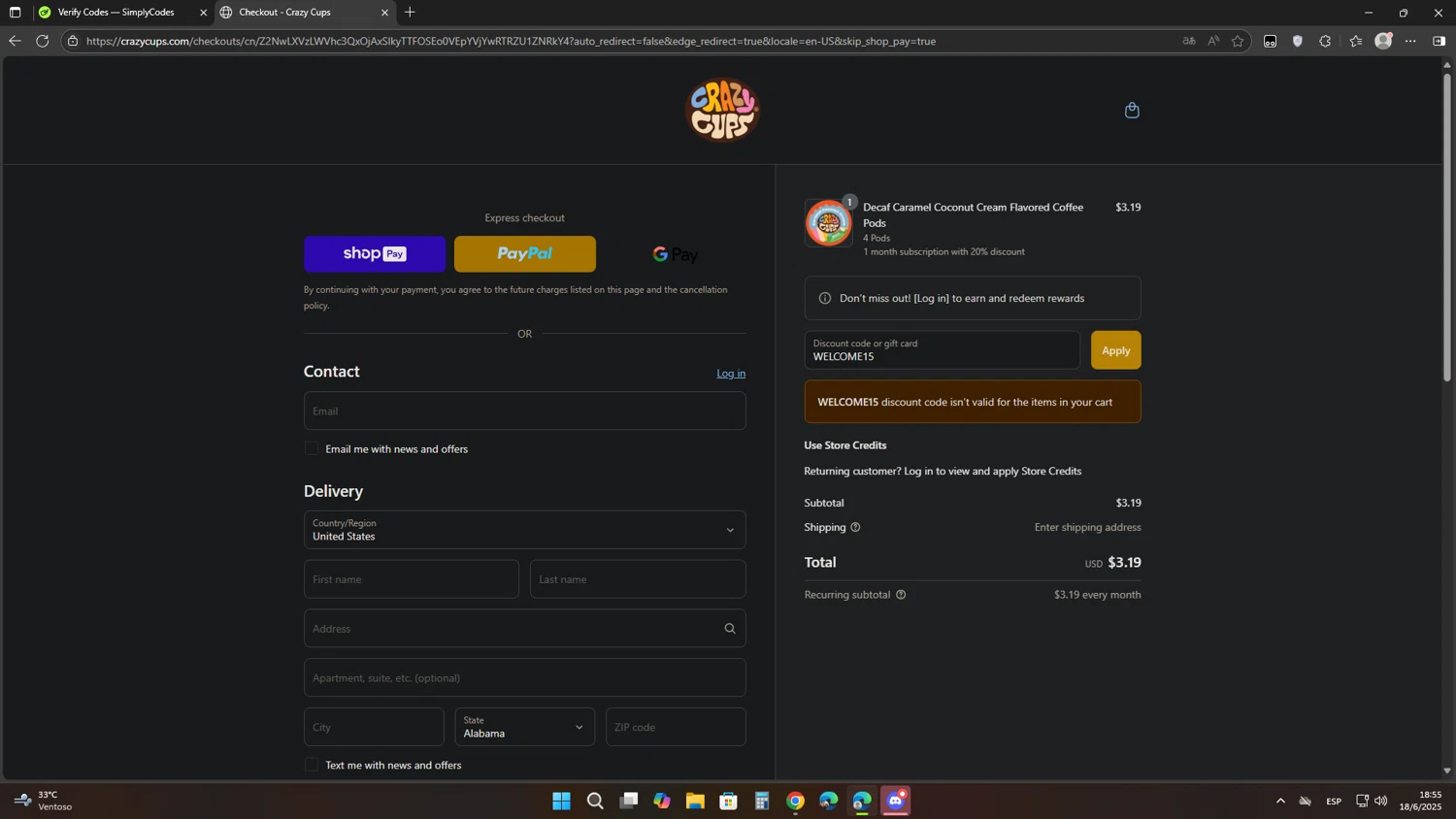Pay with PayPal button
Screen dimensions: 1456x819
(x=525, y=254)
